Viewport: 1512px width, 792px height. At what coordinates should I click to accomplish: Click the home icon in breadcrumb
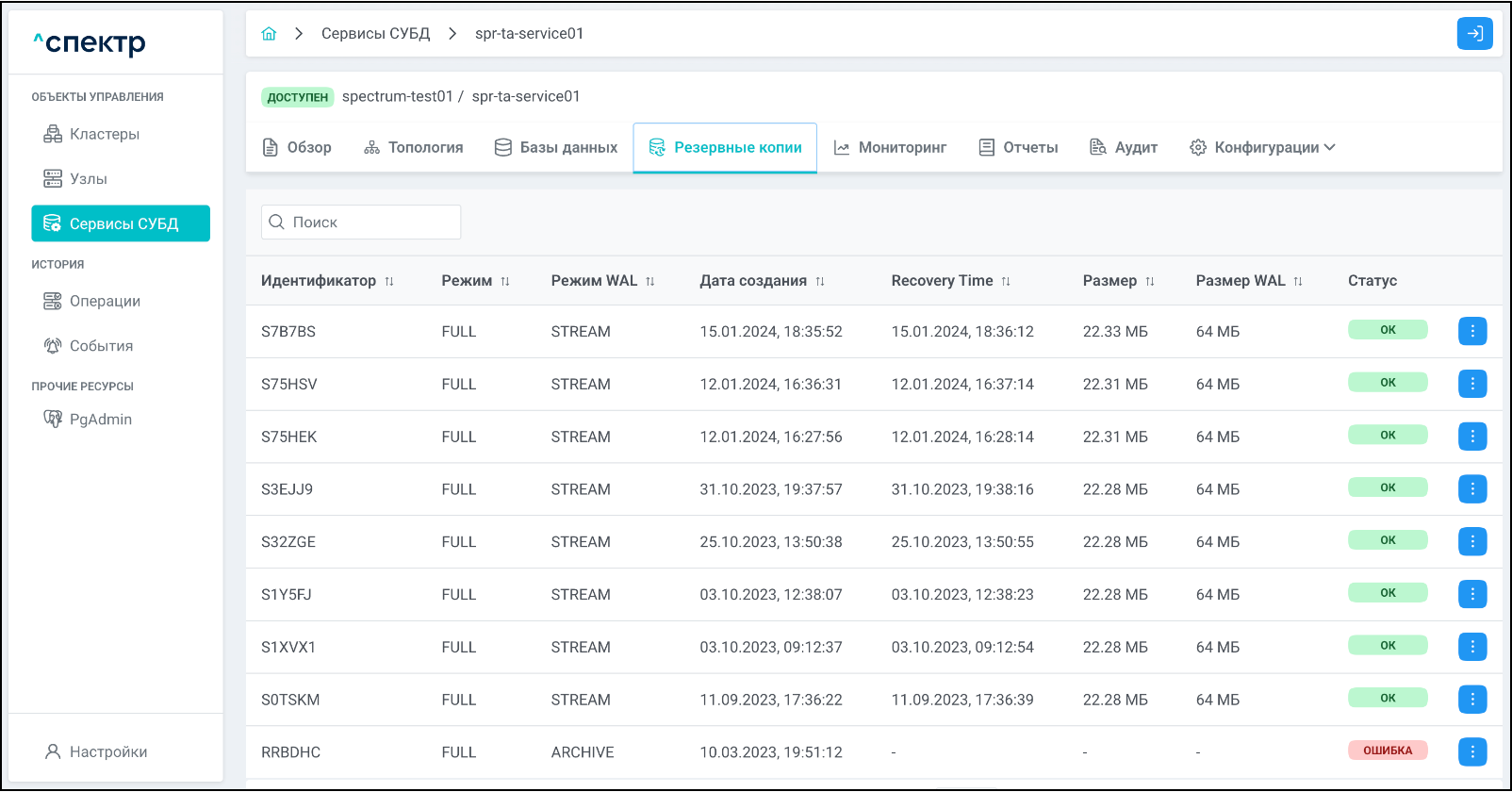[269, 34]
